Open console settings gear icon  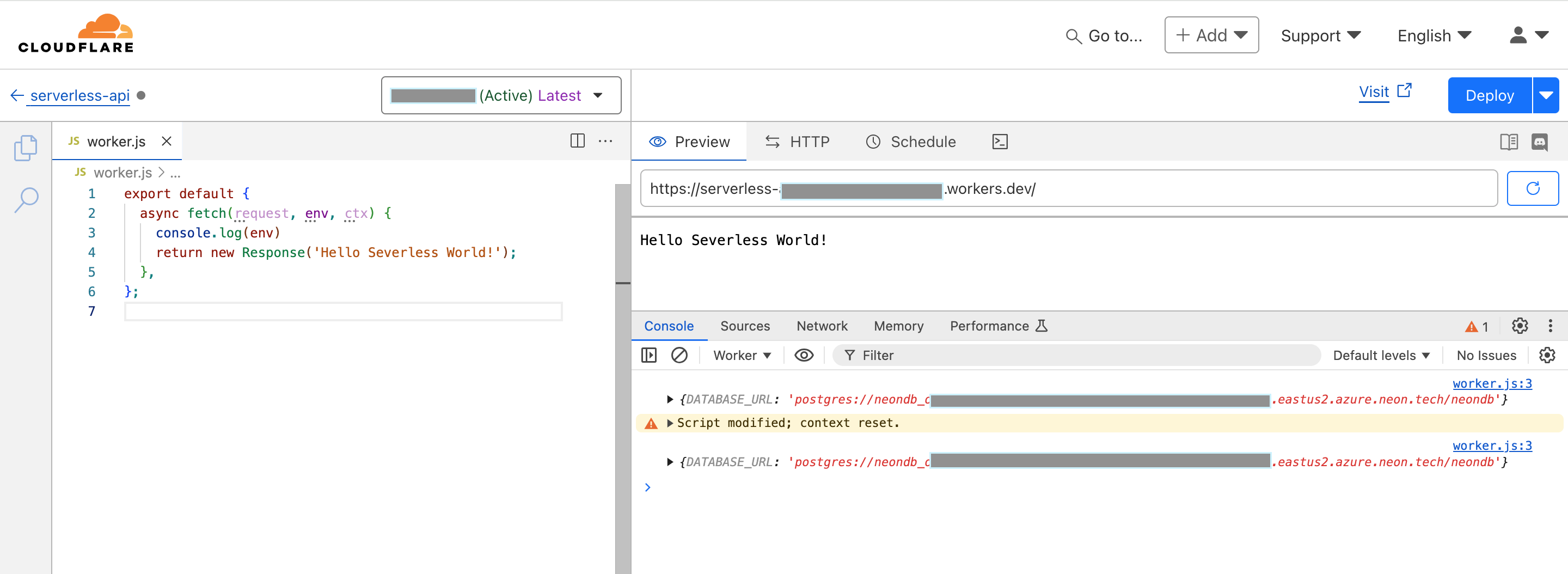pos(1546,356)
